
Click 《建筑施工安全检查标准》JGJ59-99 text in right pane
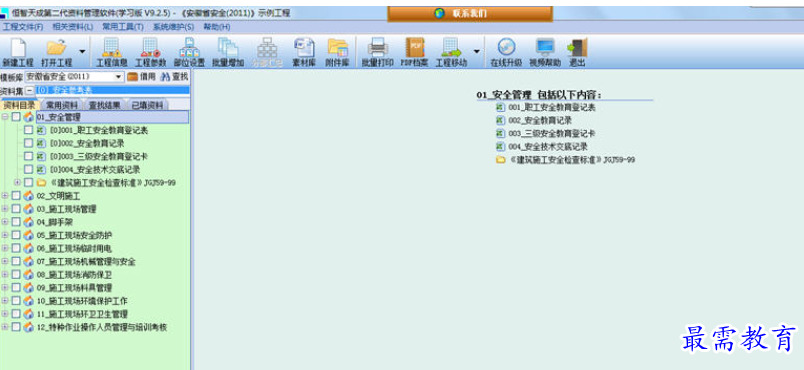pos(572,160)
